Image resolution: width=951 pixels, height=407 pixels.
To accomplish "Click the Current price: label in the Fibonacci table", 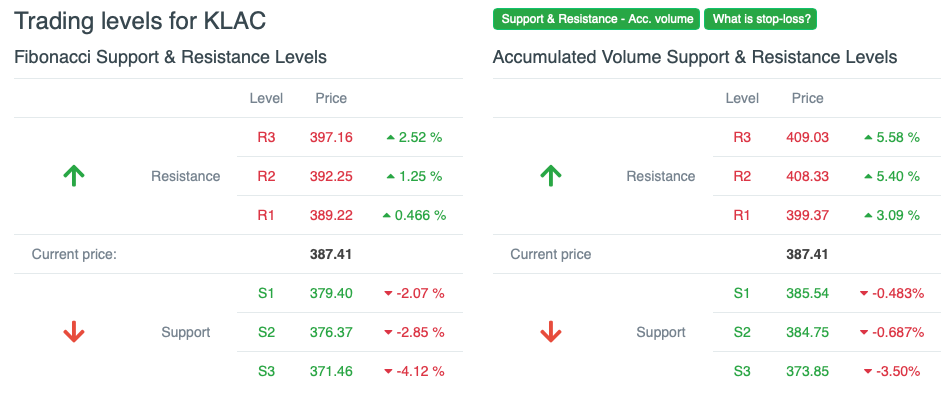I will pyautogui.click(x=74, y=254).
